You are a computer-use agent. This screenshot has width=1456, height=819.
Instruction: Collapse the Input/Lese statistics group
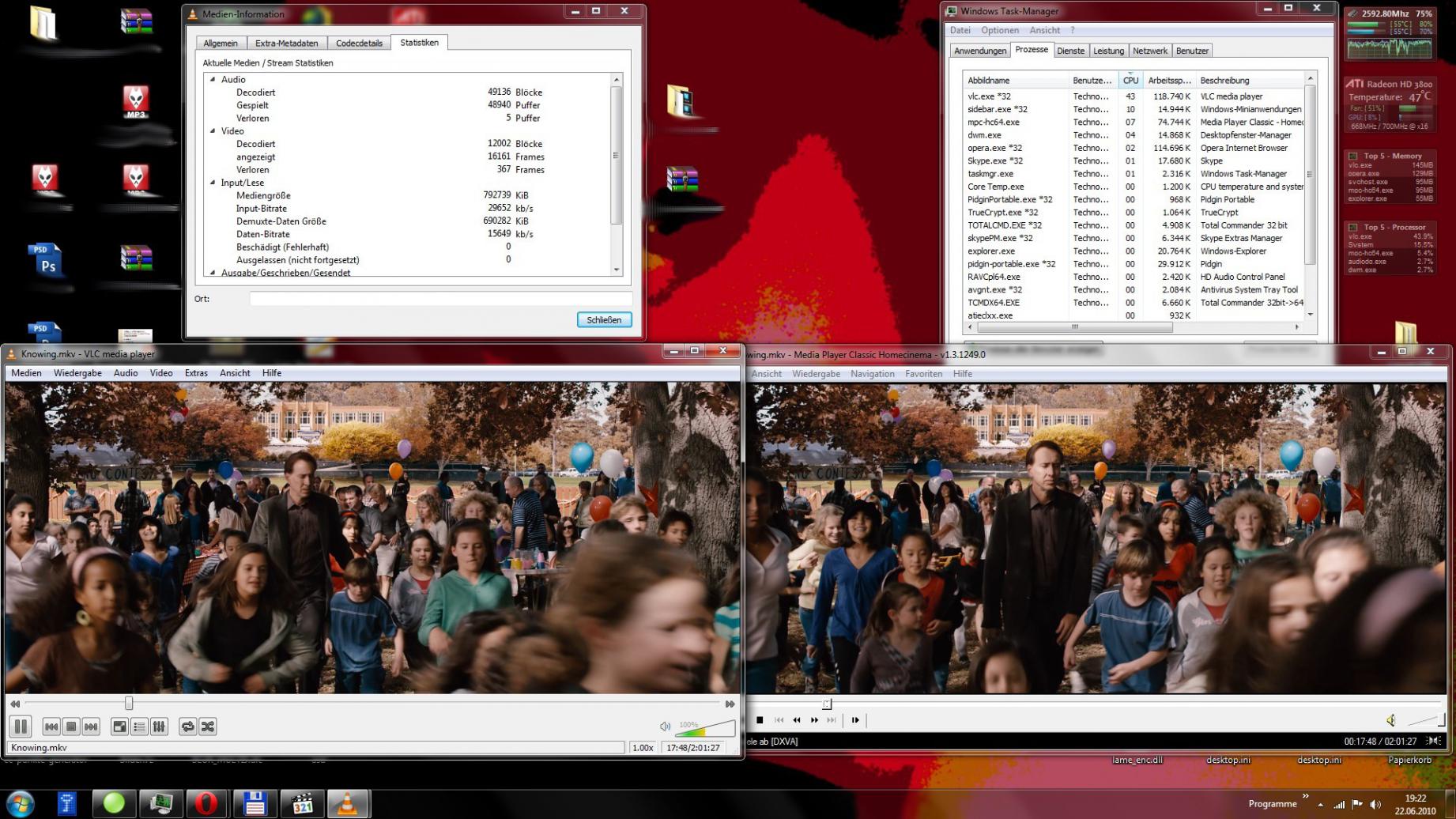[x=213, y=183]
